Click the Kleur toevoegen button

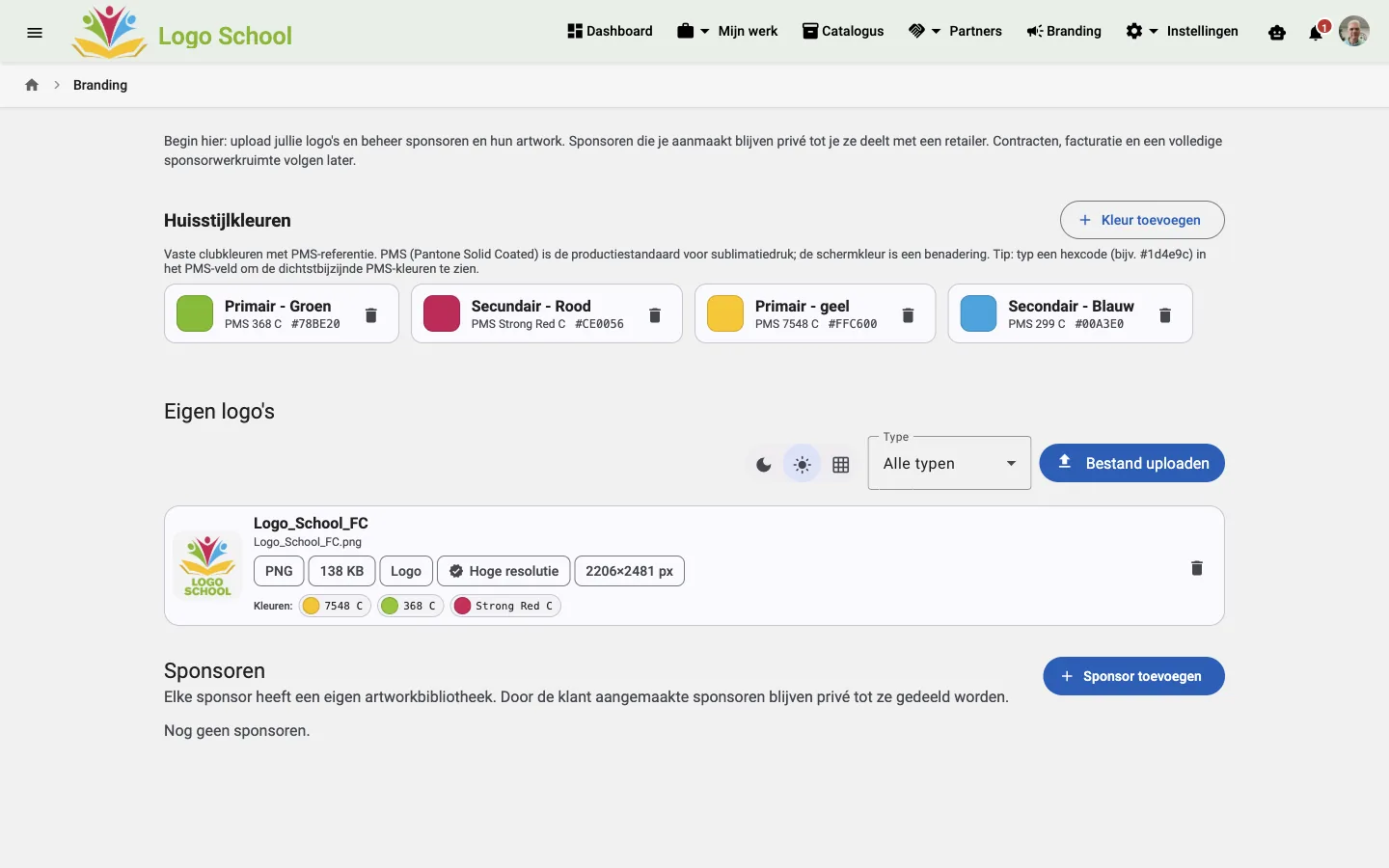tap(1142, 220)
